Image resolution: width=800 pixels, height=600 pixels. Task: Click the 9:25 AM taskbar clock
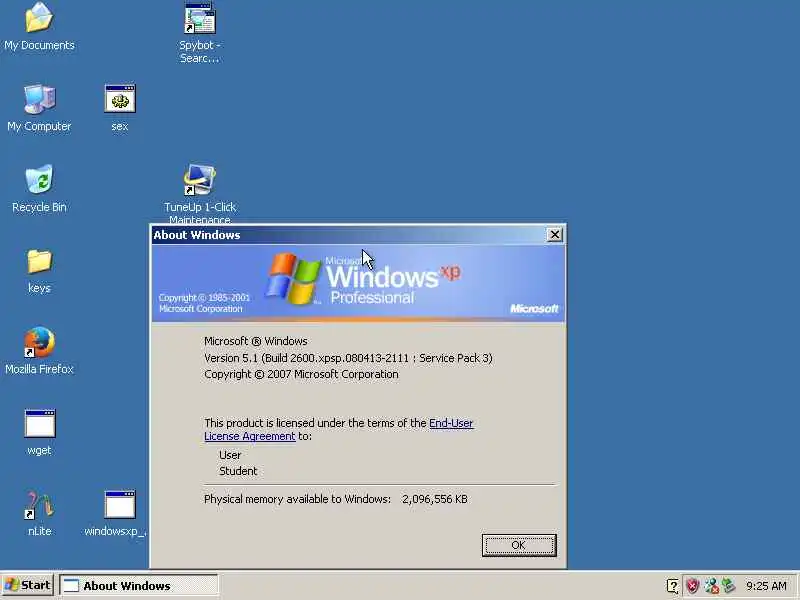point(766,586)
